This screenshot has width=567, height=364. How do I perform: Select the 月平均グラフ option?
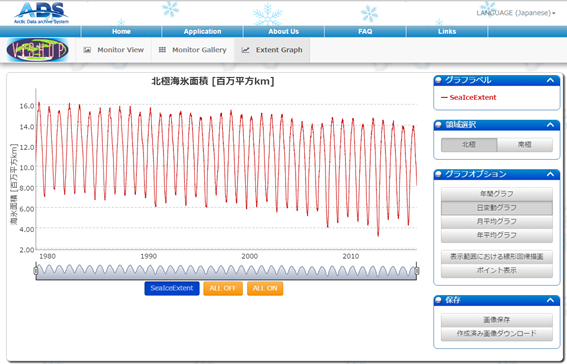(x=497, y=221)
